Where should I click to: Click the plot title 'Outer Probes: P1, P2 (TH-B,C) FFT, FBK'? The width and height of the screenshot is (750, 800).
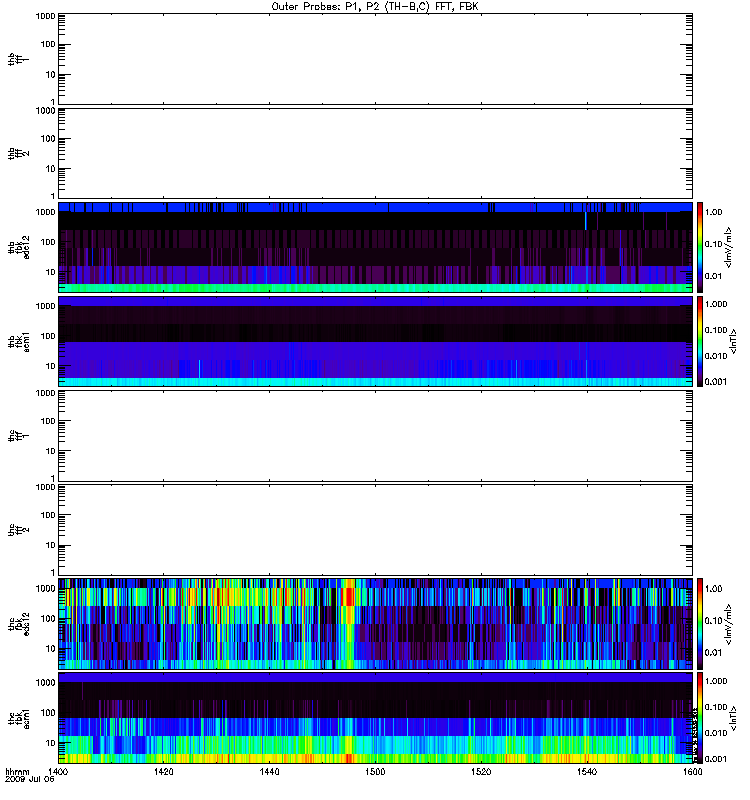(x=375, y=7)
